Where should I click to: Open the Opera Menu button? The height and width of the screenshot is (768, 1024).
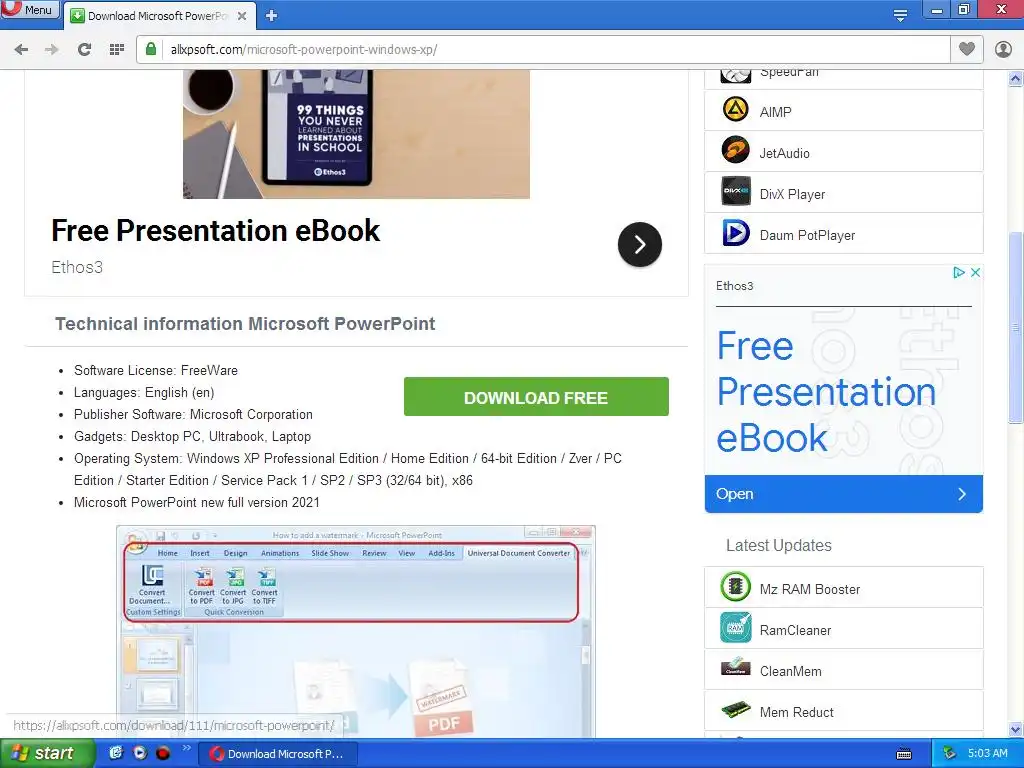point(30,9)
